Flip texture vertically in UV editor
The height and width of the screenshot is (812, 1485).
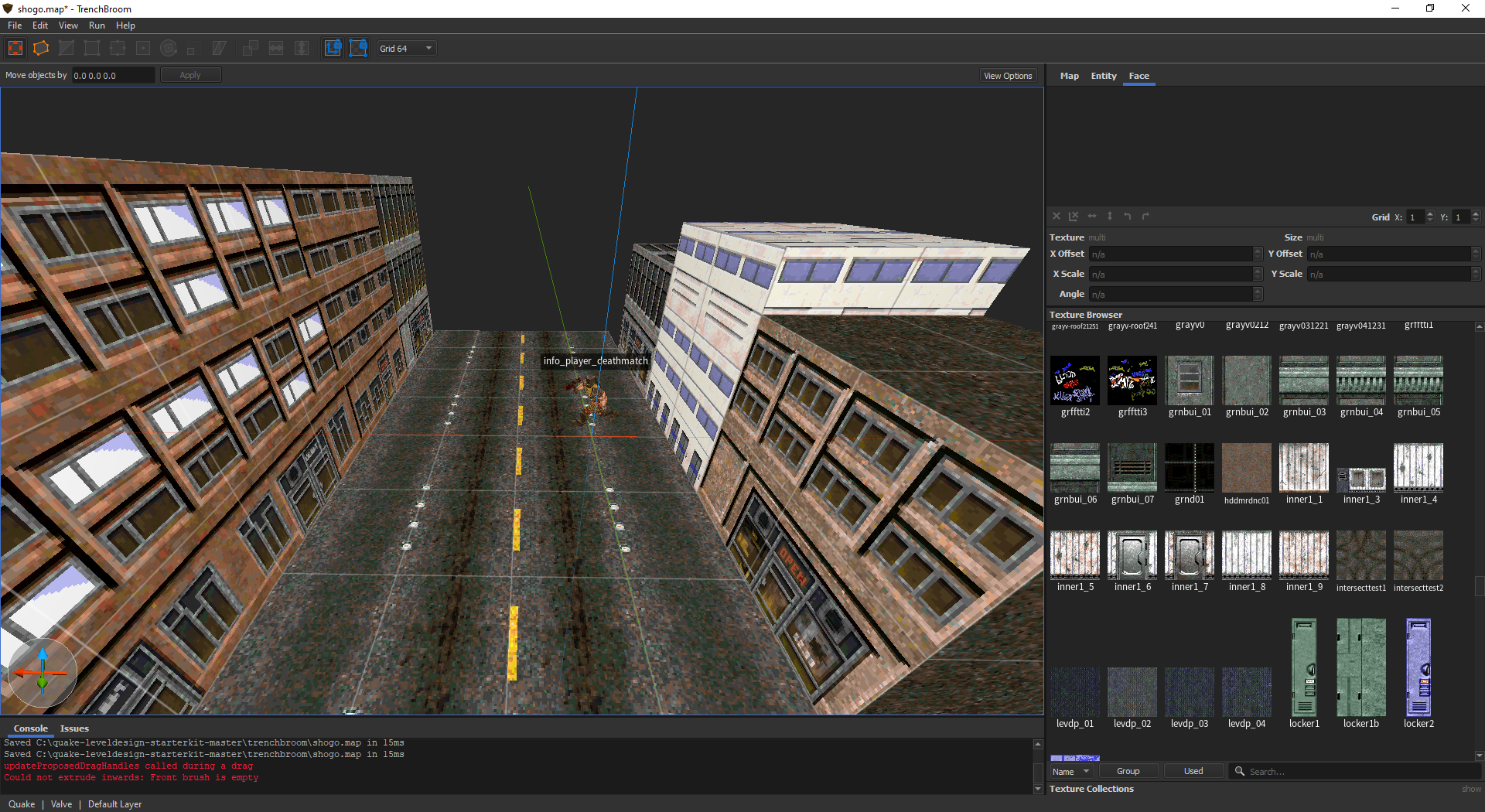pos(1110,217)
